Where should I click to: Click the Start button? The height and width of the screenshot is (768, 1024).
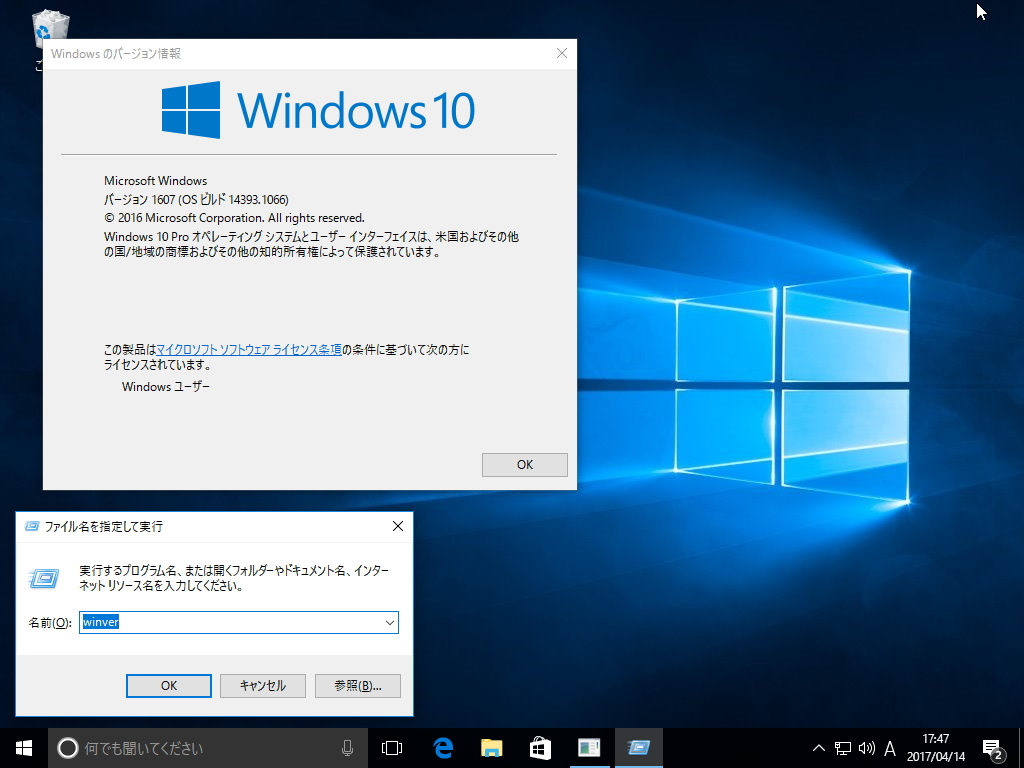point(20,747)
